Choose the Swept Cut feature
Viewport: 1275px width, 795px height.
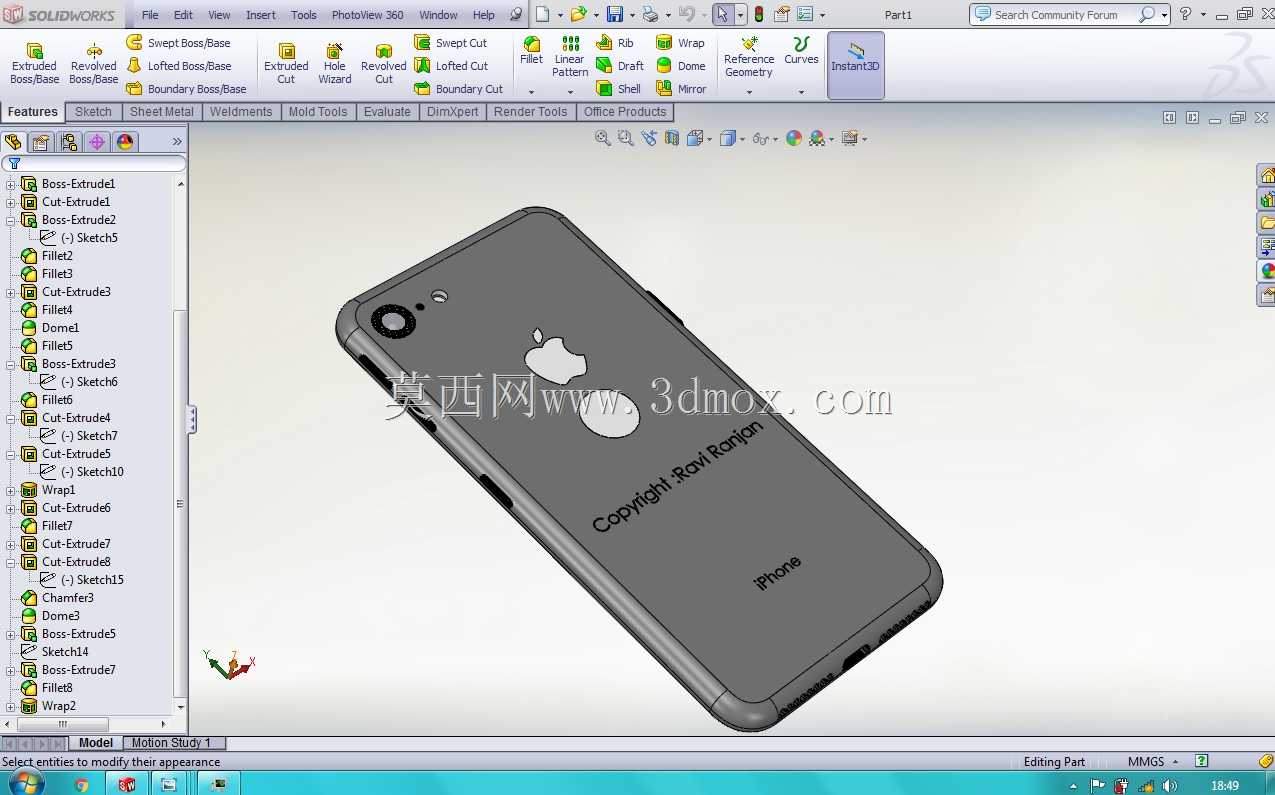(451, 43)
